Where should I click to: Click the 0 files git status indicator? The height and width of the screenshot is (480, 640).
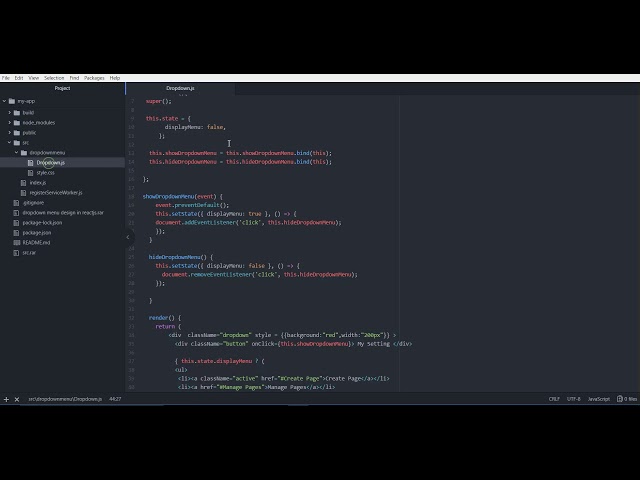[x=627, y=399]
